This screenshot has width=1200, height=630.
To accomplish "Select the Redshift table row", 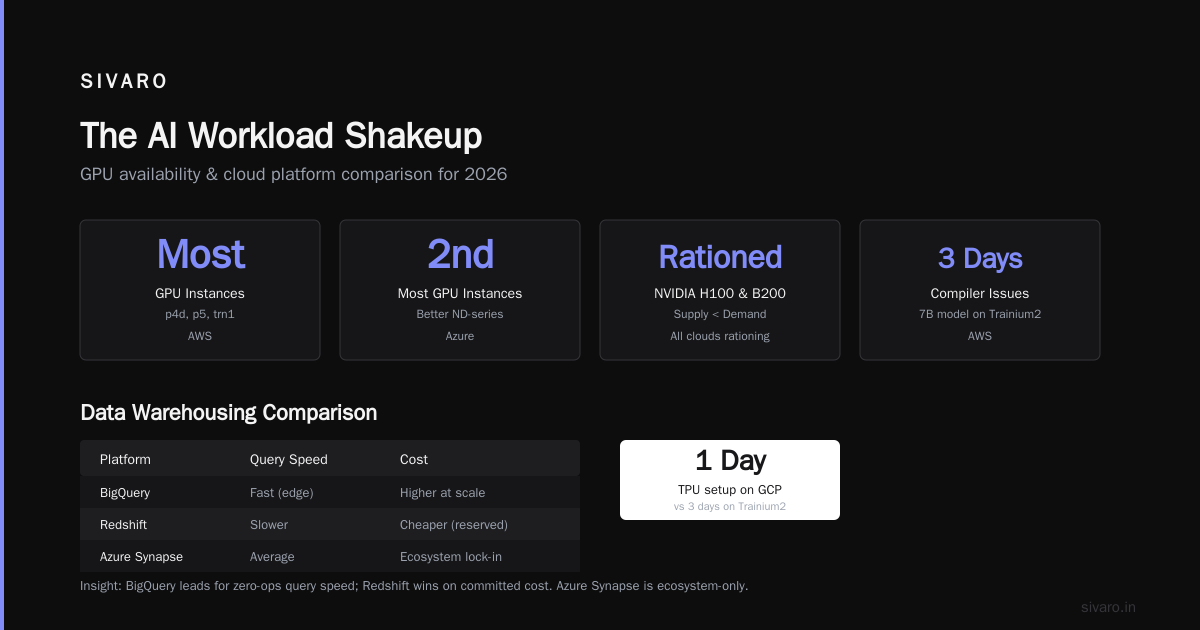I will pos(330,524).
